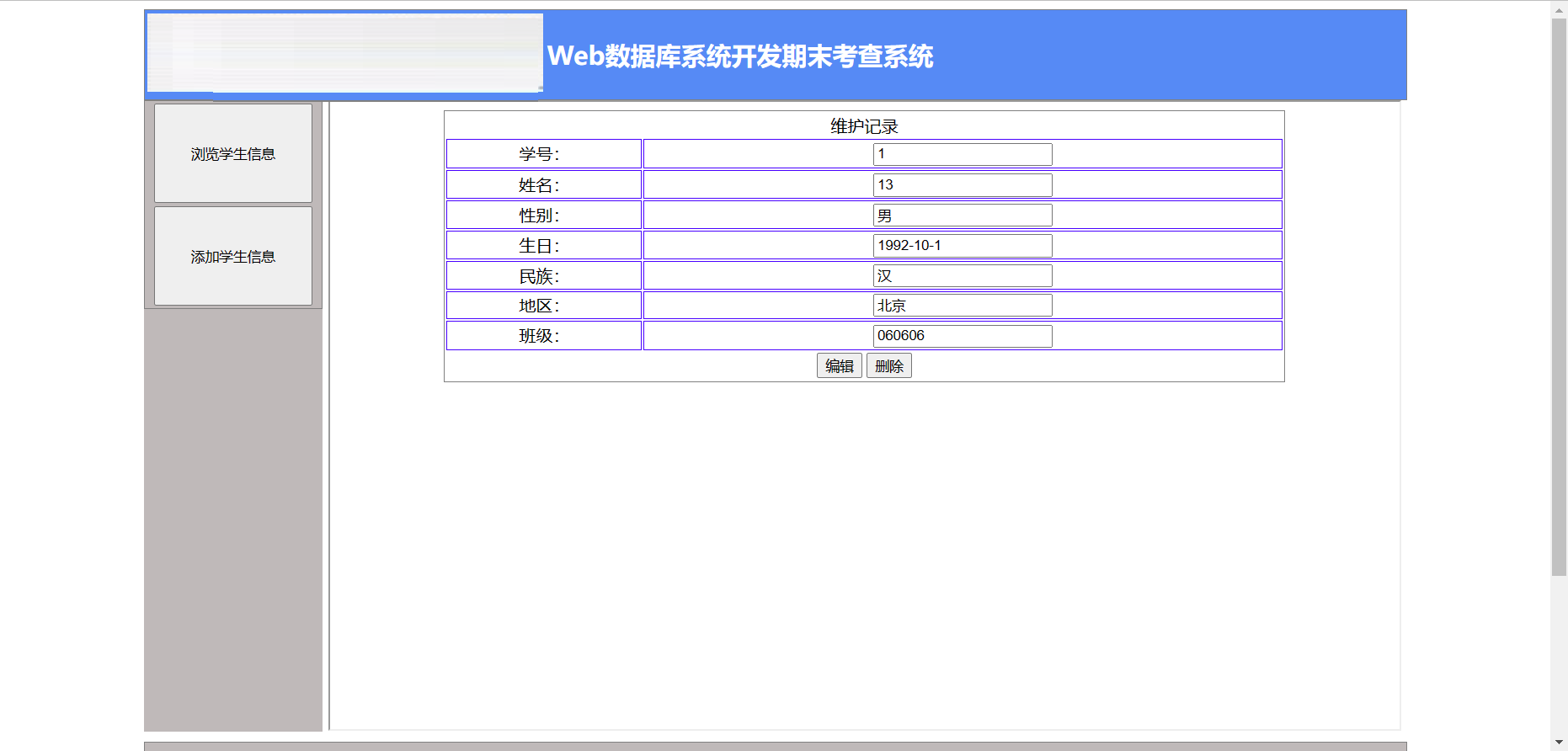
Task: Open the 浏览学生信息 sidebar button
Action: click(233, 153)
